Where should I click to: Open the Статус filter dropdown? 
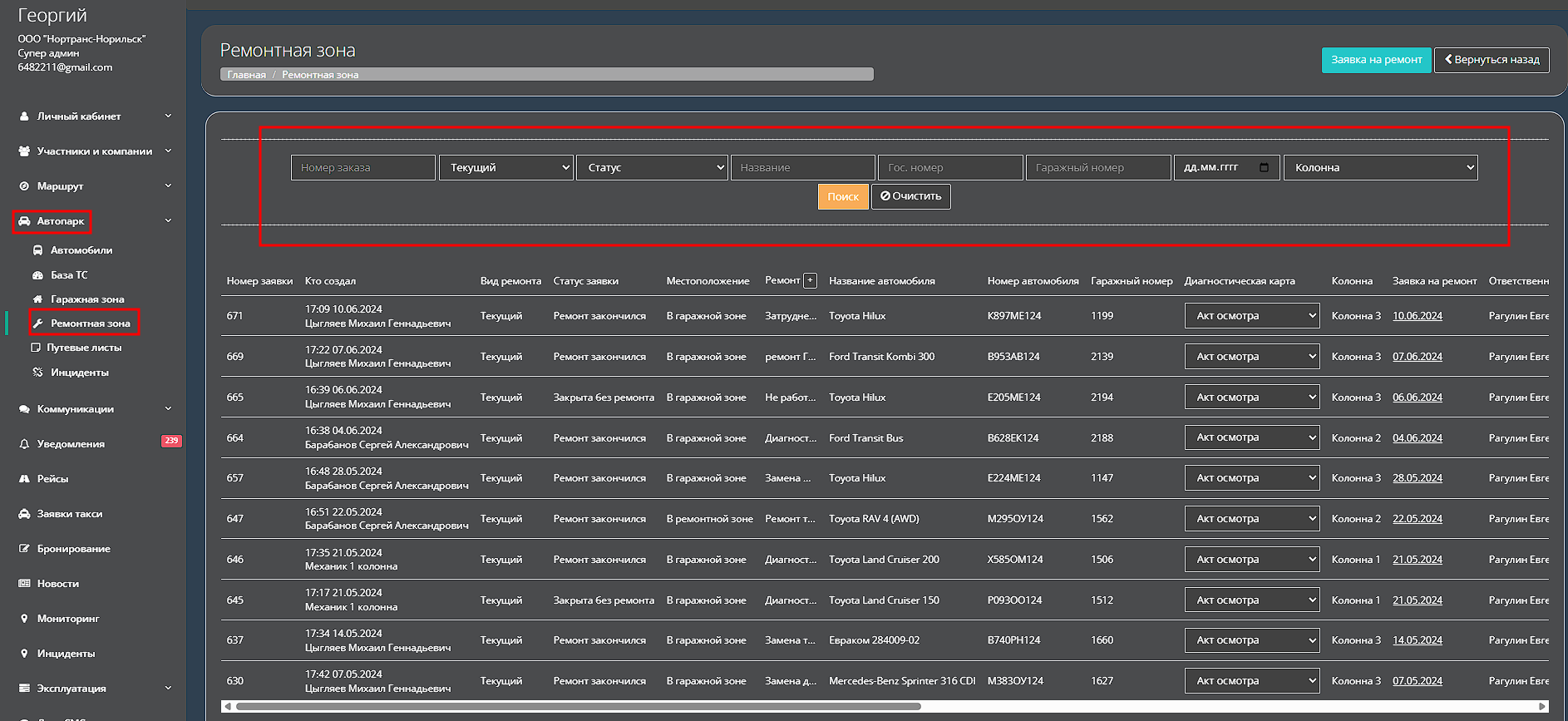click(652, 167)
